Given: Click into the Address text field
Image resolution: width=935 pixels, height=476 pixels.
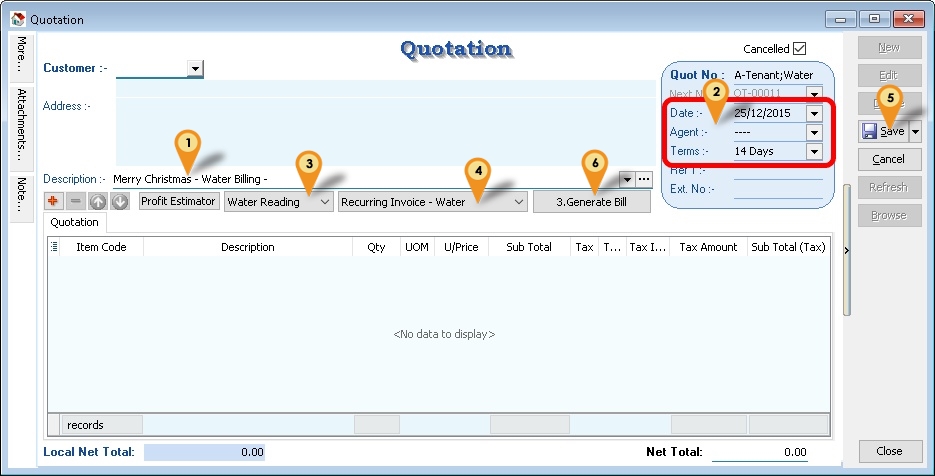Looking at the screenshot, I should click(x=380, y=125).
